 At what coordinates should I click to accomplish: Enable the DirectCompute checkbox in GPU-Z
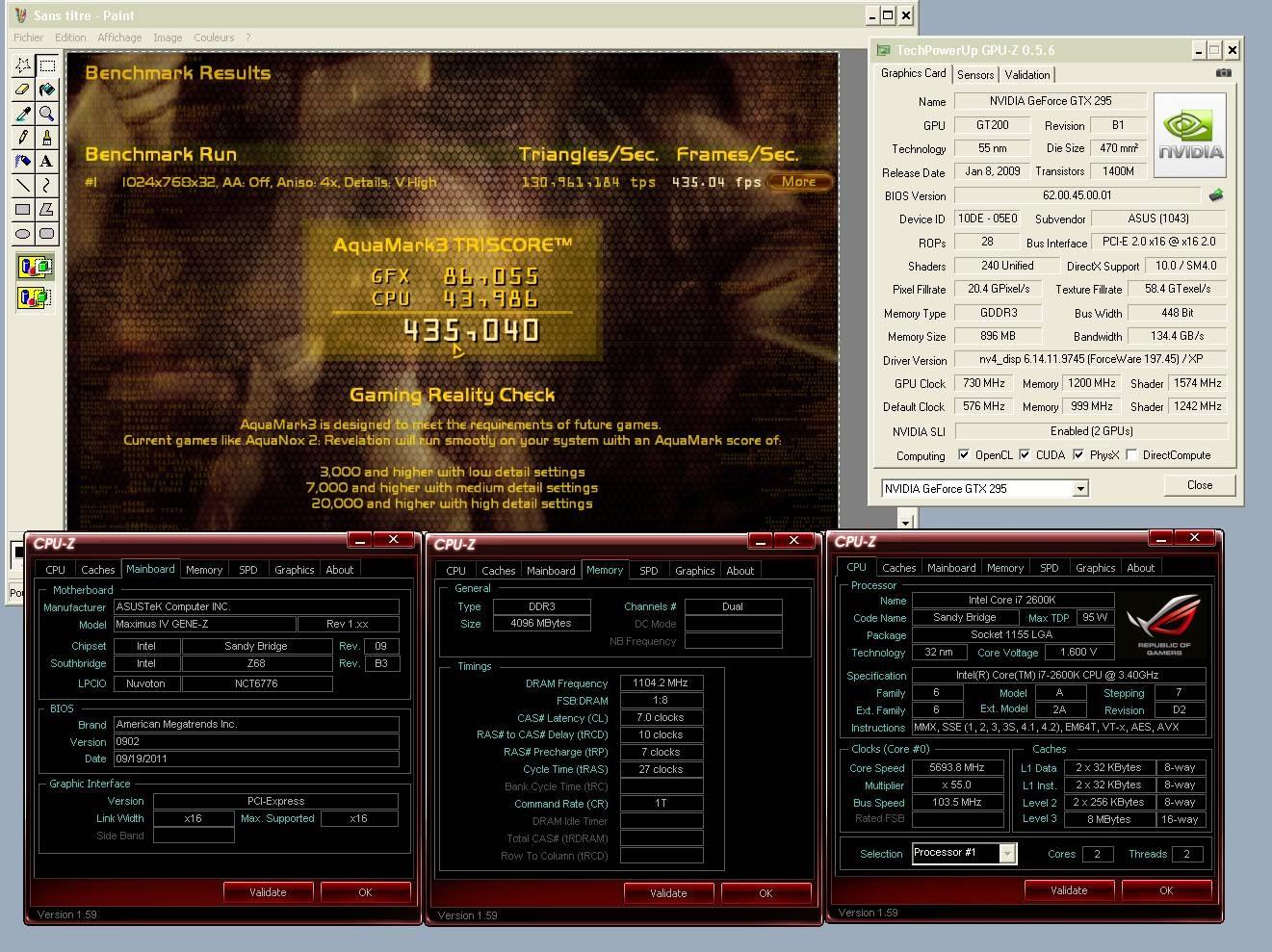click(x=1130, y=454)
